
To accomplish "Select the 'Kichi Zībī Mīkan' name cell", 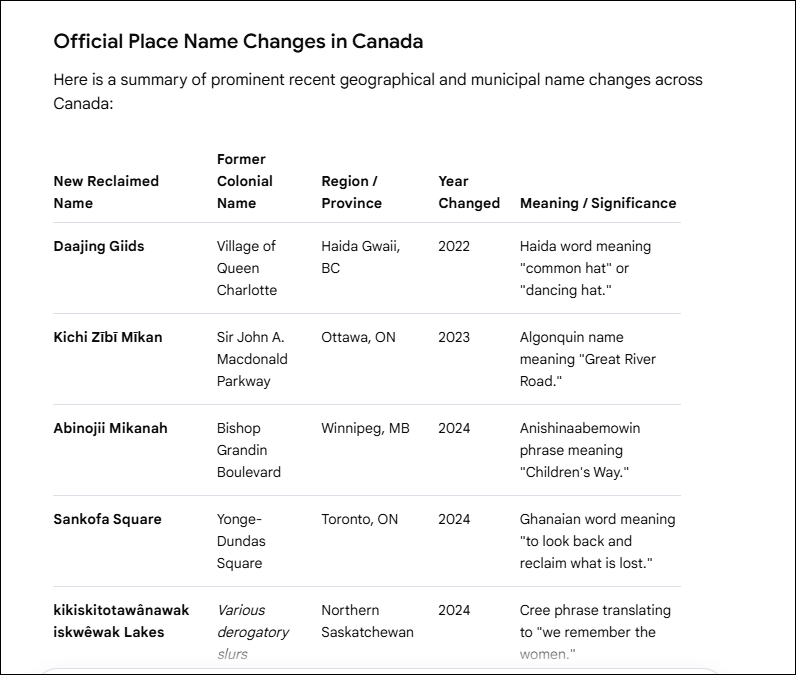I will point(108,337).
